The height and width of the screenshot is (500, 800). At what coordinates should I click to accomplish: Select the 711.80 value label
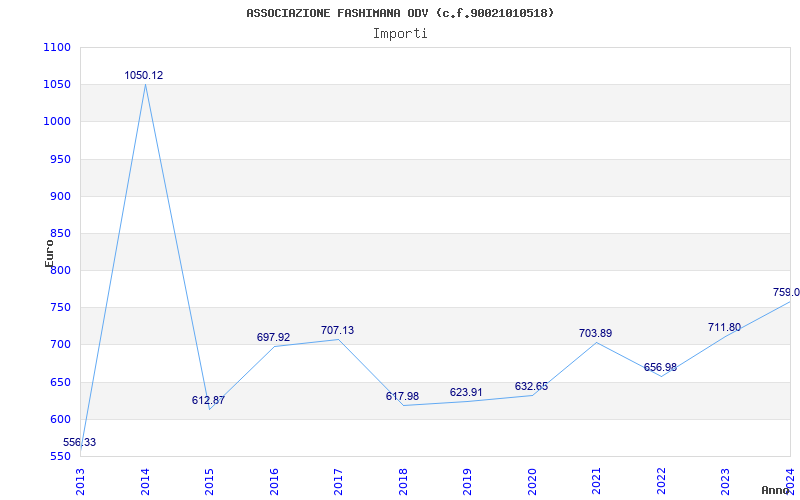click(x=724, y=328)
